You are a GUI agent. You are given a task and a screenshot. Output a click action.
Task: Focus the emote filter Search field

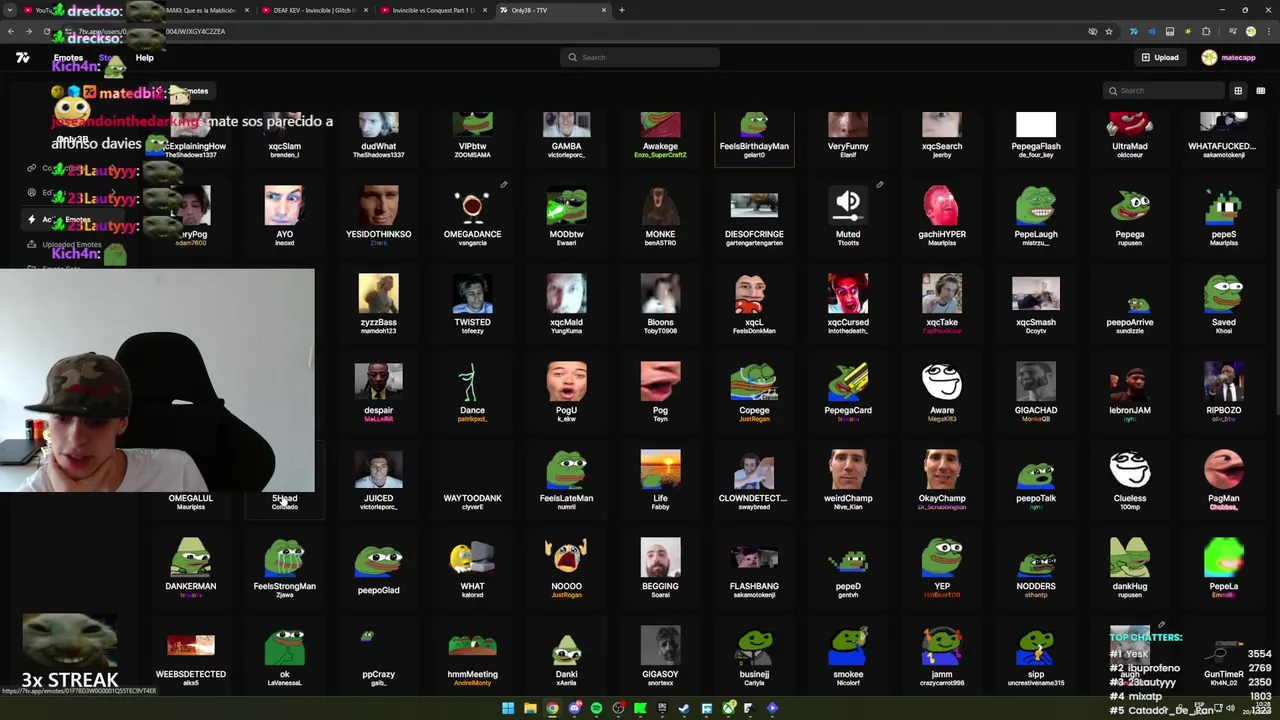(1163, 91)
